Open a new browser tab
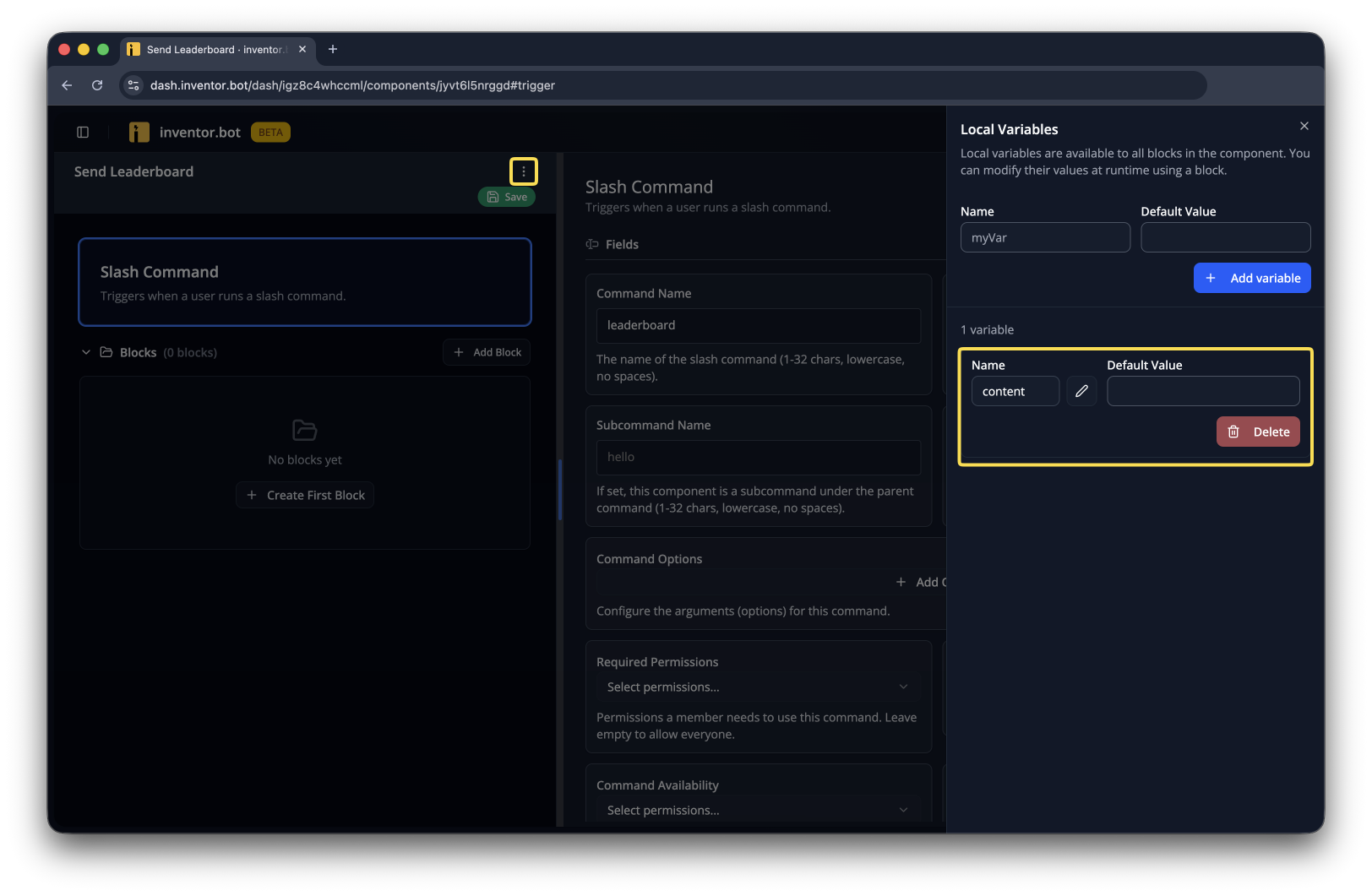This screenshot has height=896, width=1372. point(333,49)
